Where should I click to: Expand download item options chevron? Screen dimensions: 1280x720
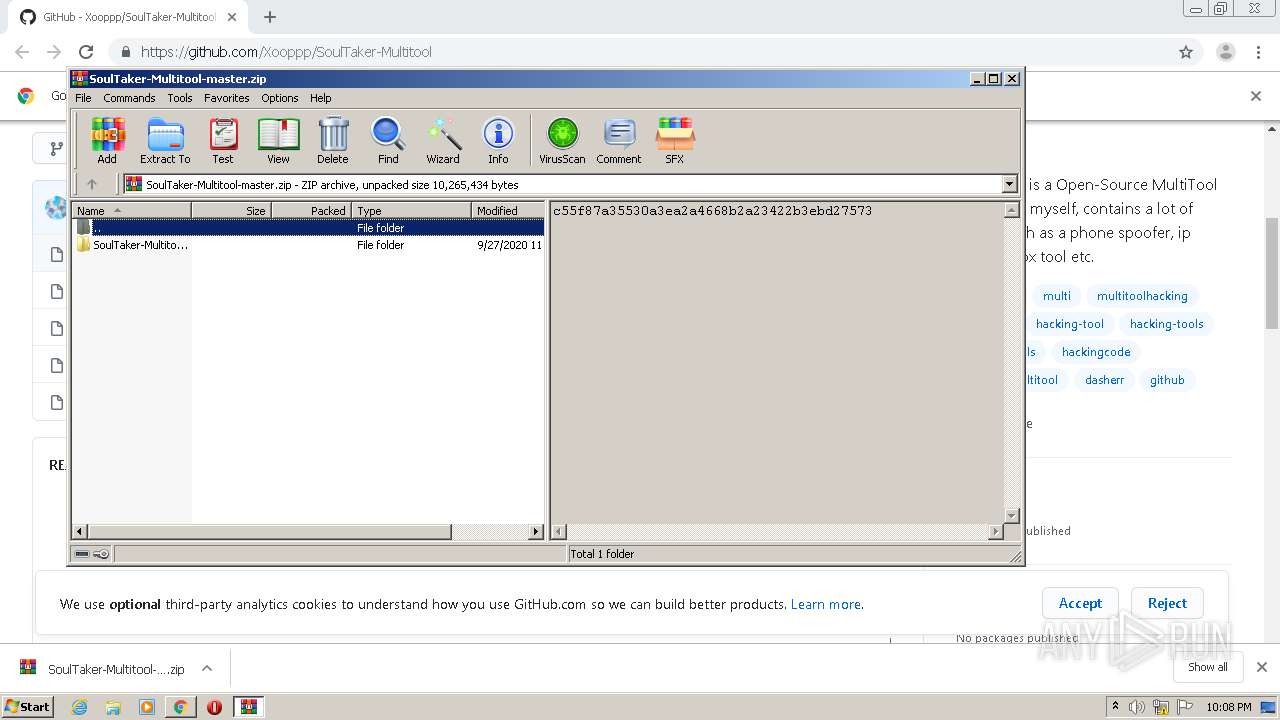pos(207,668)
